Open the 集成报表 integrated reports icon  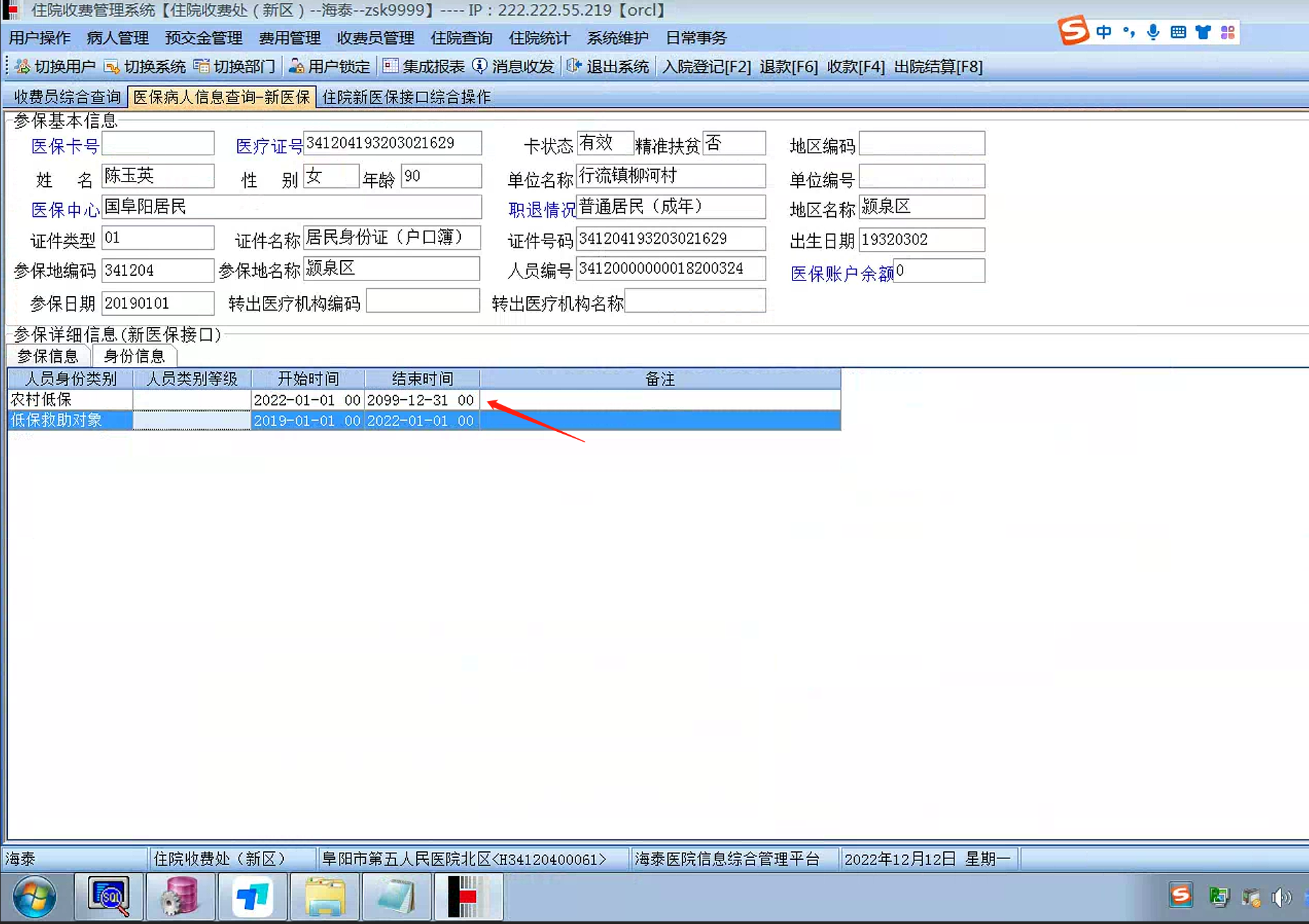pyautogui.click(x=391, y=66)
